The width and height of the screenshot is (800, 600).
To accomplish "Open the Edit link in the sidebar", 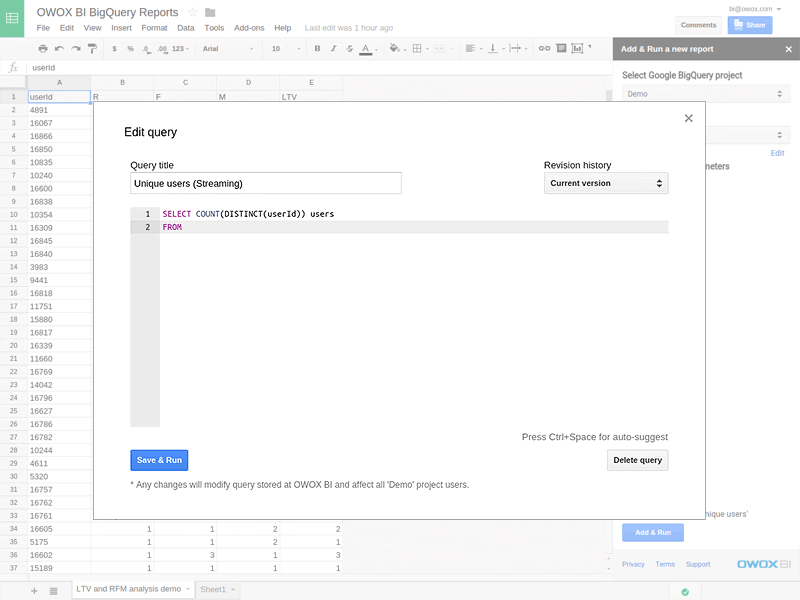I will (777, 153).
